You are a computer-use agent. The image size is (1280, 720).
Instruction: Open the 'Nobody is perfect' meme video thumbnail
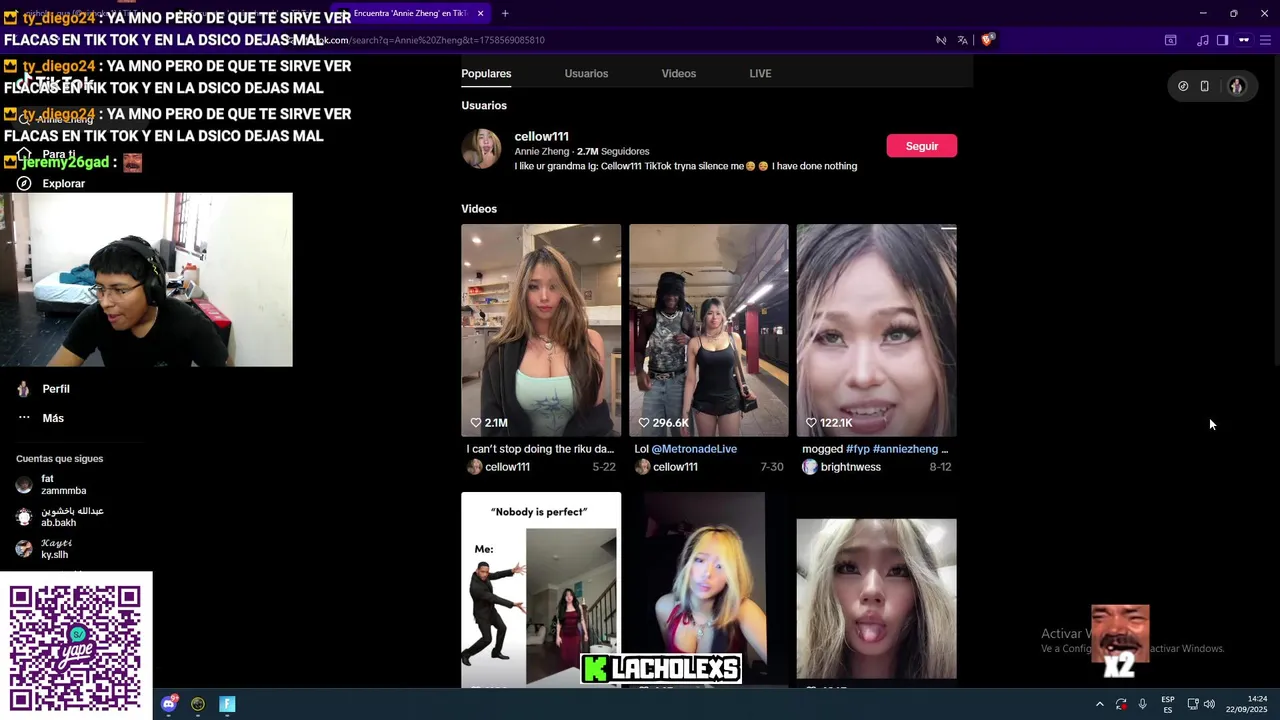coord(541,589)
